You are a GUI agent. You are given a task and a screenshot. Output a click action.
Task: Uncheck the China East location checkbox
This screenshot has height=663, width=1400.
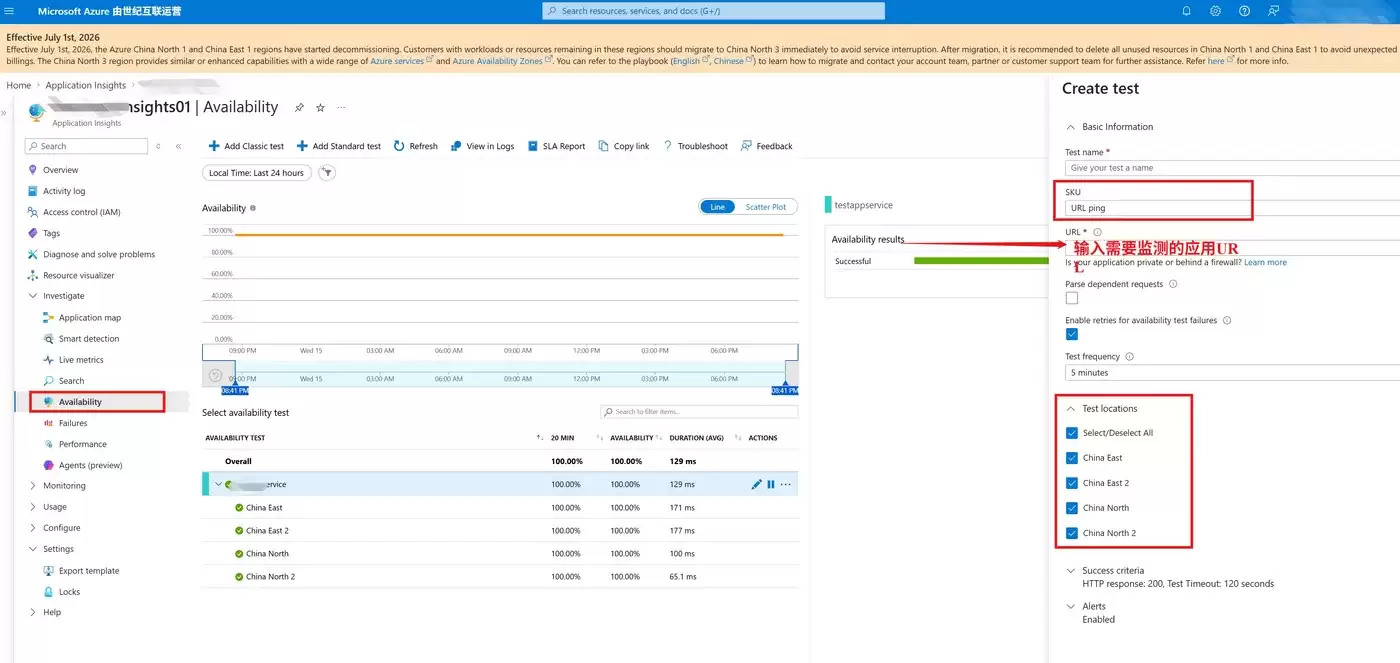(x=1072, y=458)
